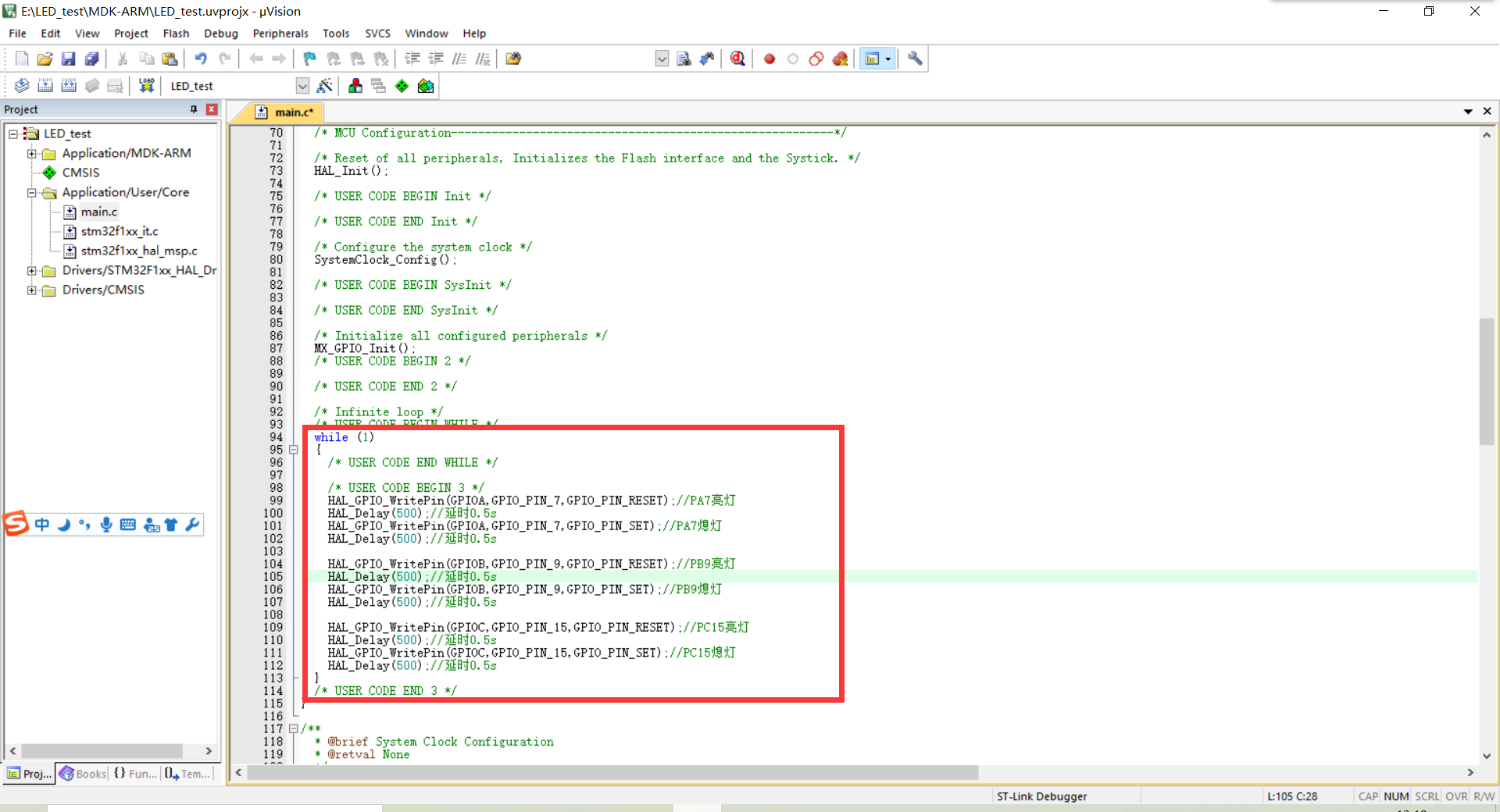Open the Debug menu
The height and width of the screenshot is (812, 1500).
(221, 34)
